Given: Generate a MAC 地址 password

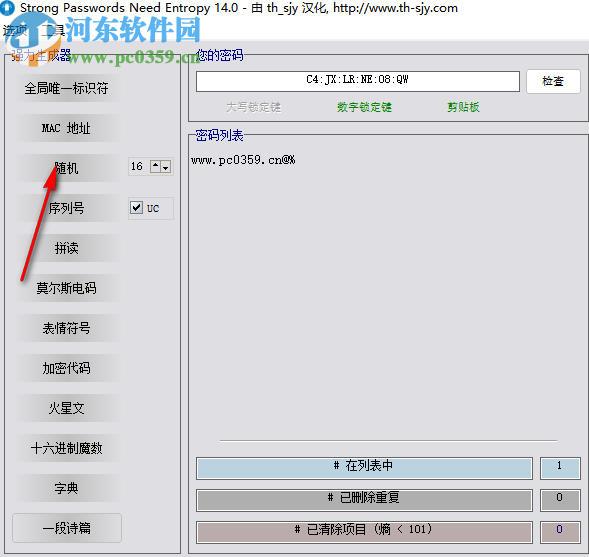Looking at the screenshot, I should click(66, 128).
